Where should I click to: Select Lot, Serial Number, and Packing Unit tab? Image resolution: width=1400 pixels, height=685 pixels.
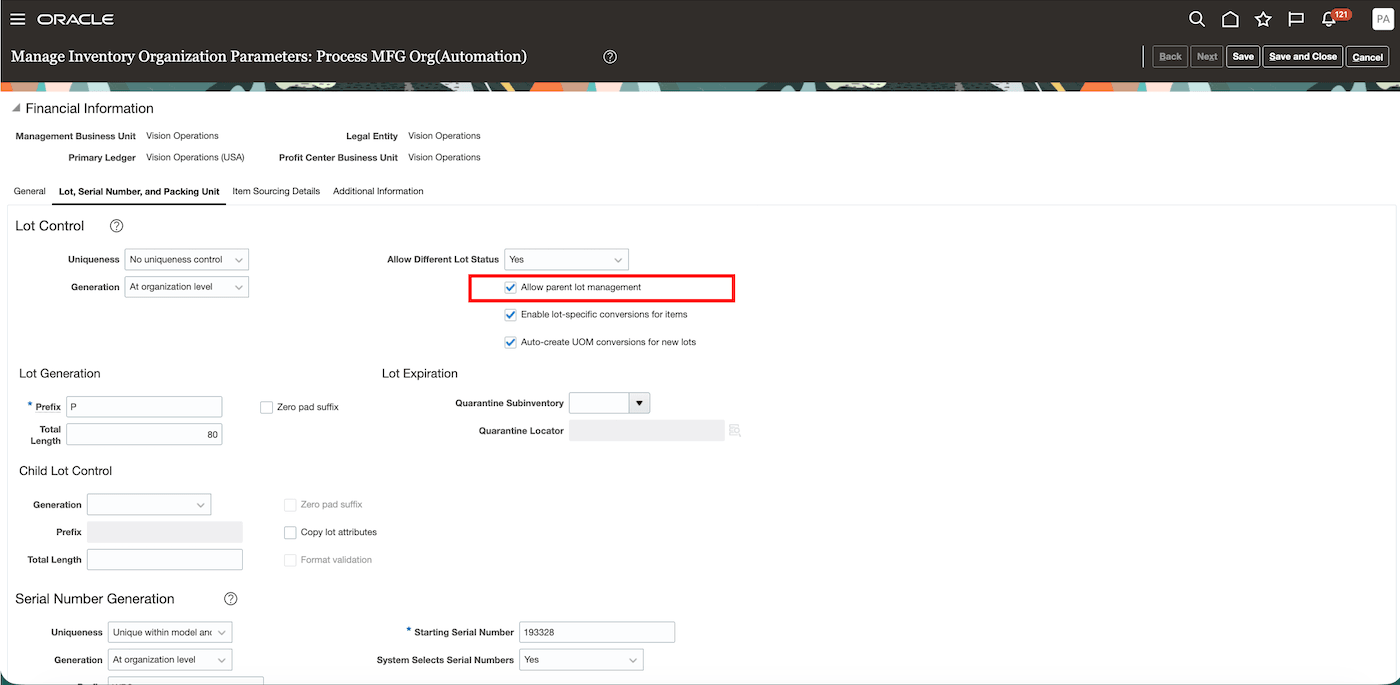139,191
